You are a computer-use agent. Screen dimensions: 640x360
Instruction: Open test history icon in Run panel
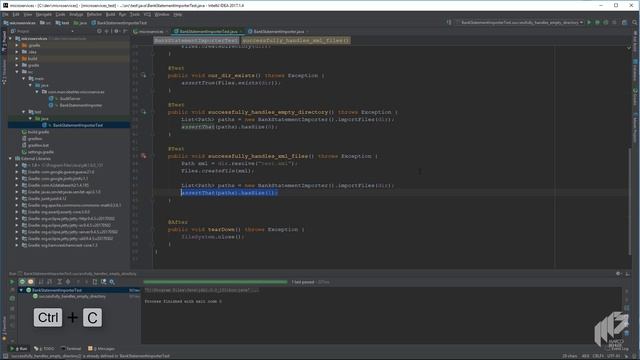click(104, 282)
